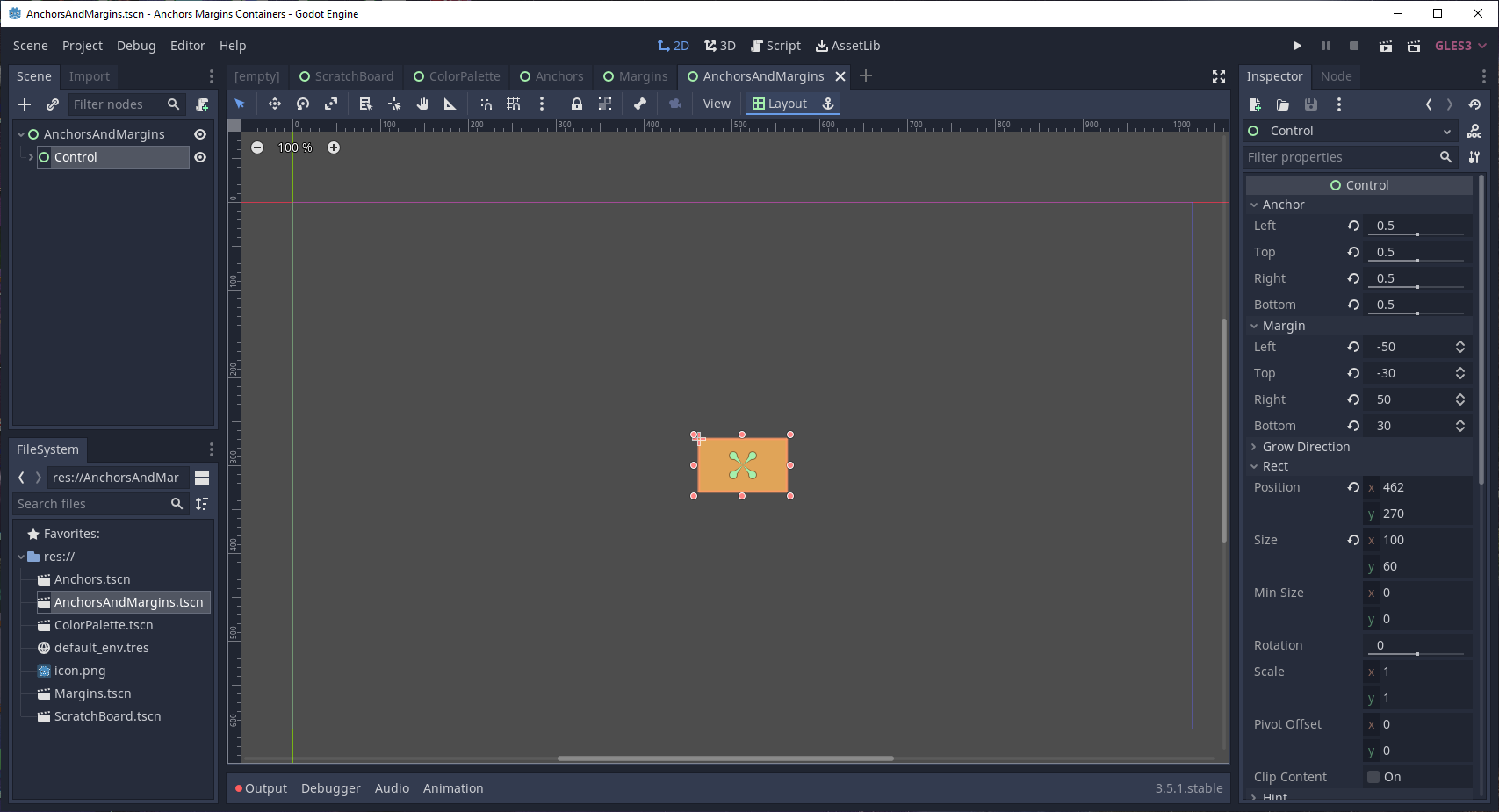The image size is (1499, 812).
Task: Open ScratchBoard.tscn from the FileSystem panel
Action: pyautogui.click(x=106, y=715)
